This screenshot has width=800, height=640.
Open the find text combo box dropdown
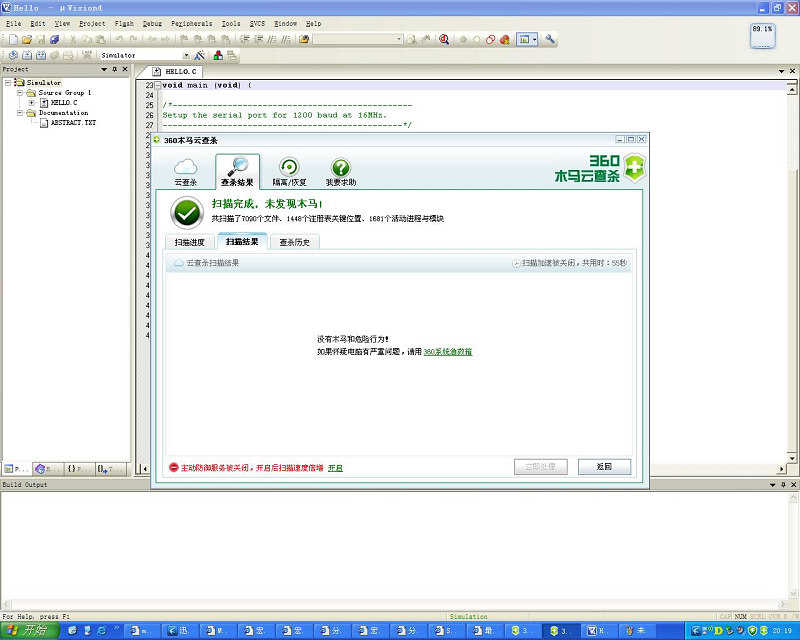(399, 39)
